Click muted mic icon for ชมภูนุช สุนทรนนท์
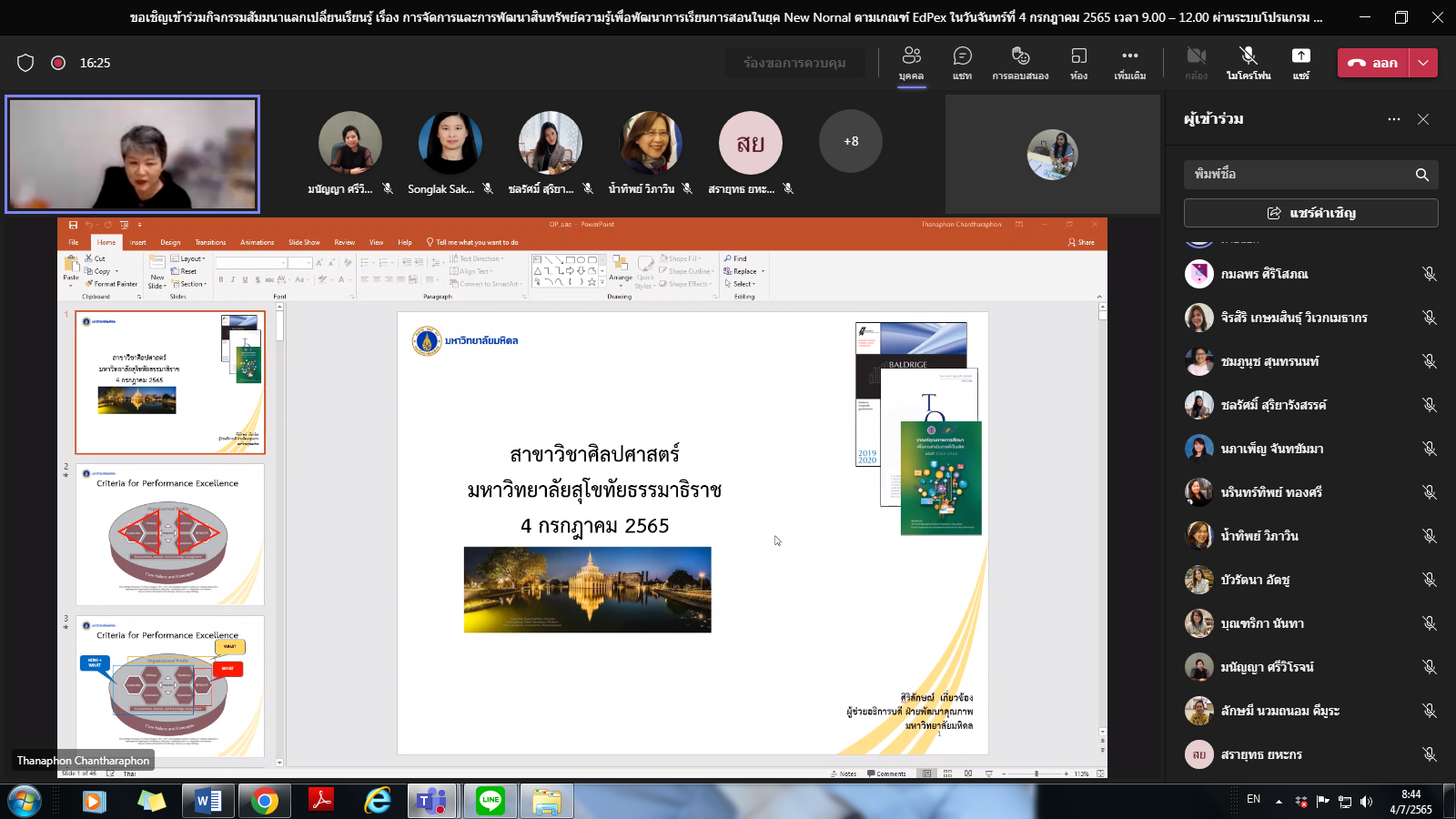Viewport: 1456px width, 819px height. [1430, 361]
